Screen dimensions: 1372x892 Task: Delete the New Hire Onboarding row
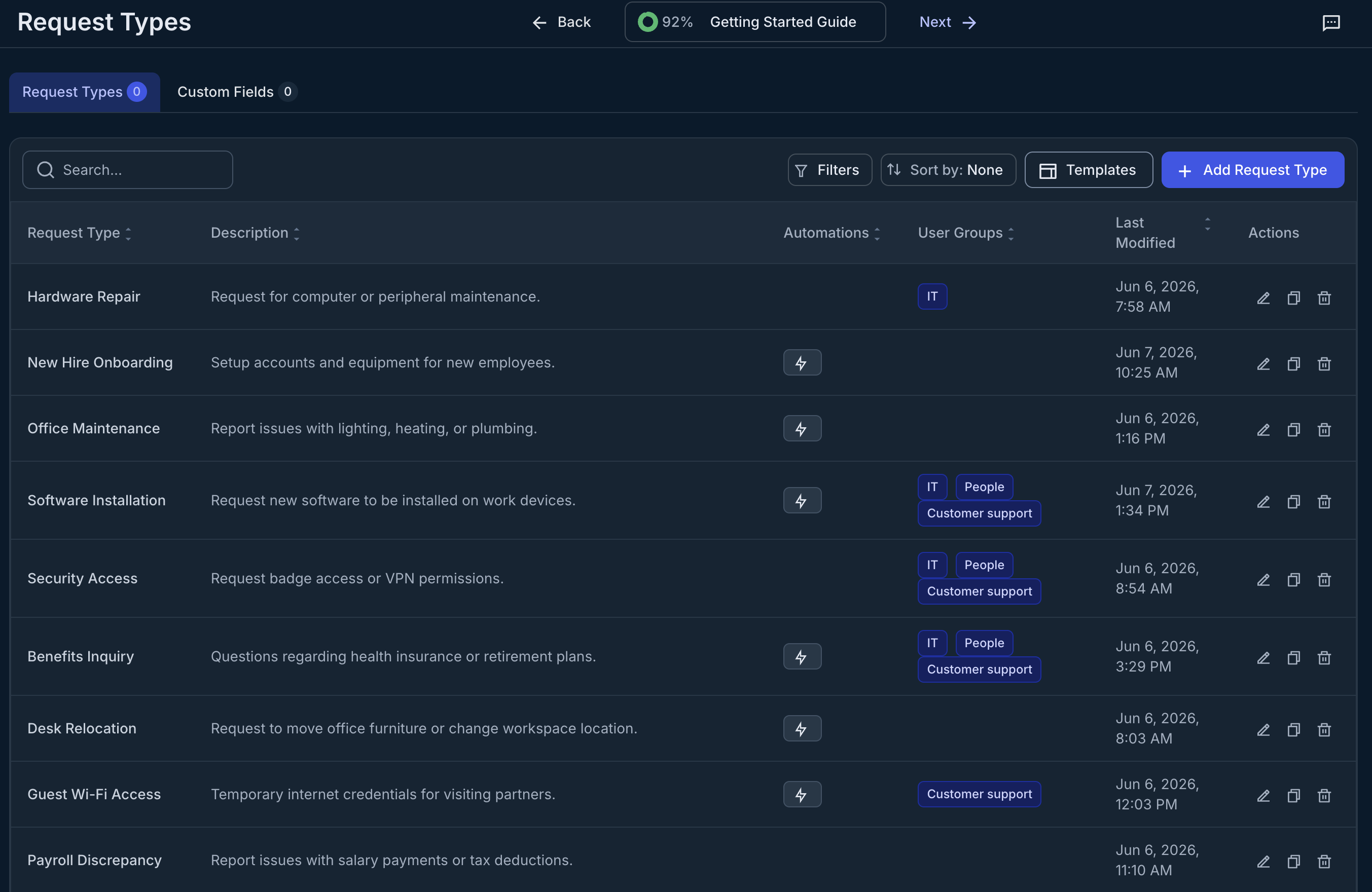point(1324,363)
